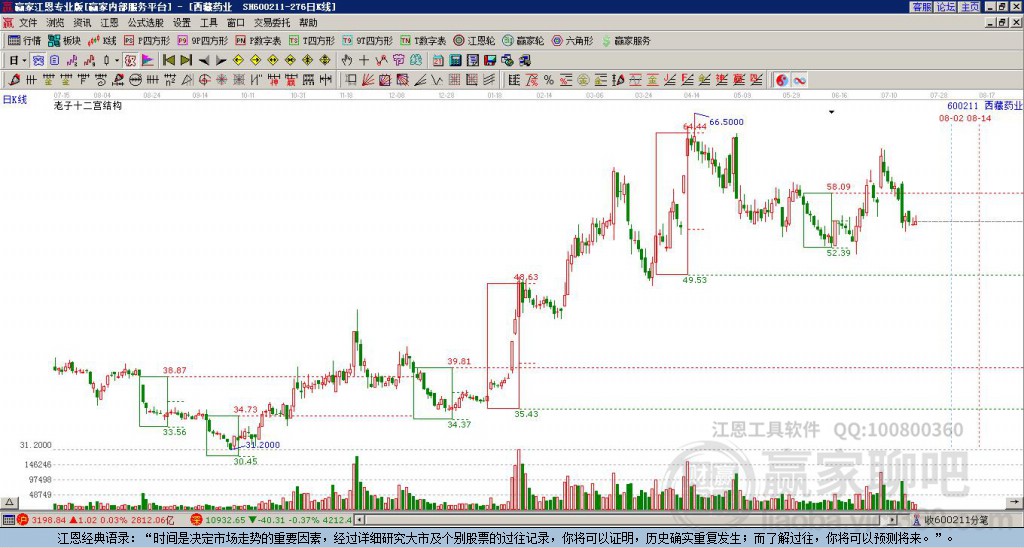Click the 收600211分笔 status entry
The width and height of the screenshot is (1024, 548).
coord(951,520)
